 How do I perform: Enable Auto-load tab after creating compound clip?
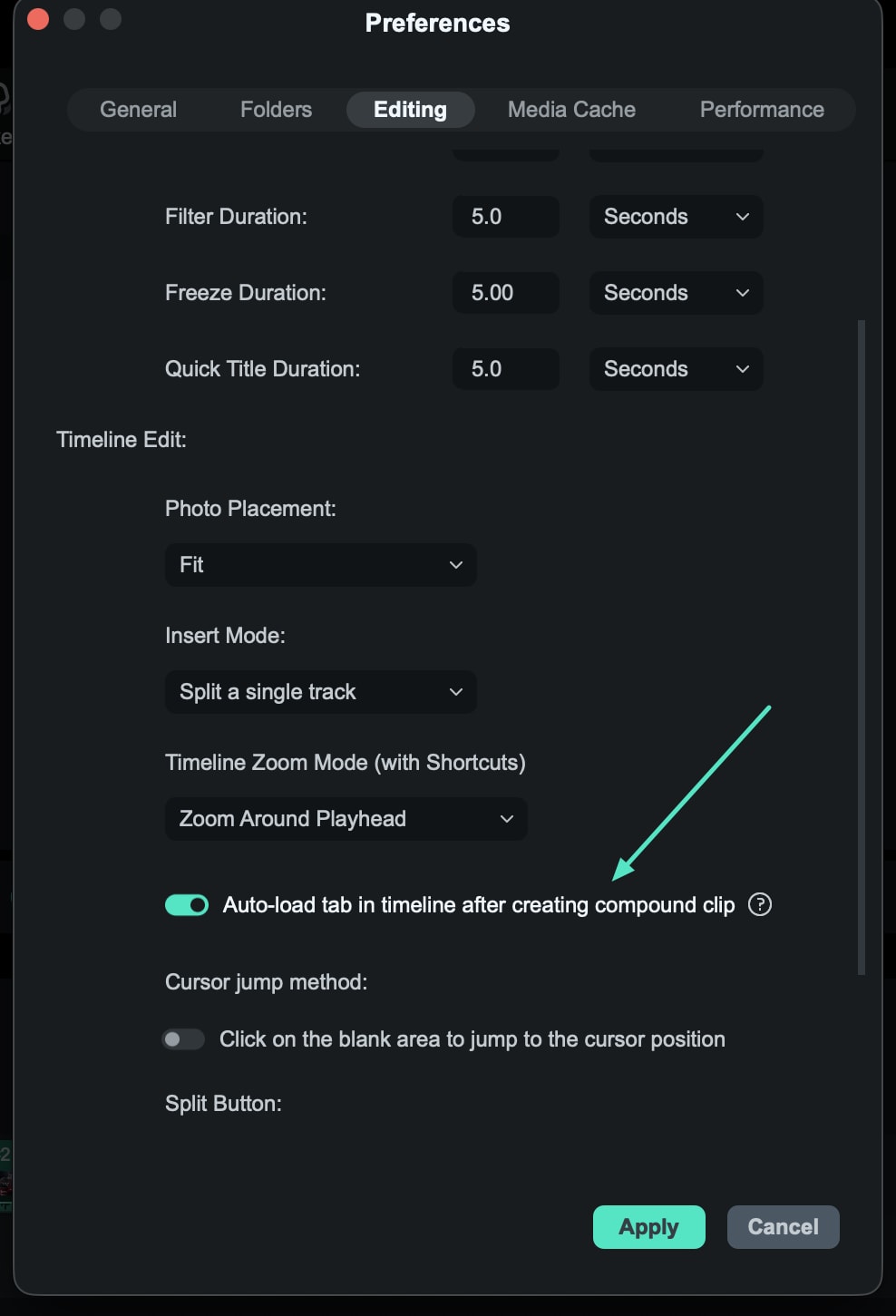pyautogui.click(x=186, y=904)
